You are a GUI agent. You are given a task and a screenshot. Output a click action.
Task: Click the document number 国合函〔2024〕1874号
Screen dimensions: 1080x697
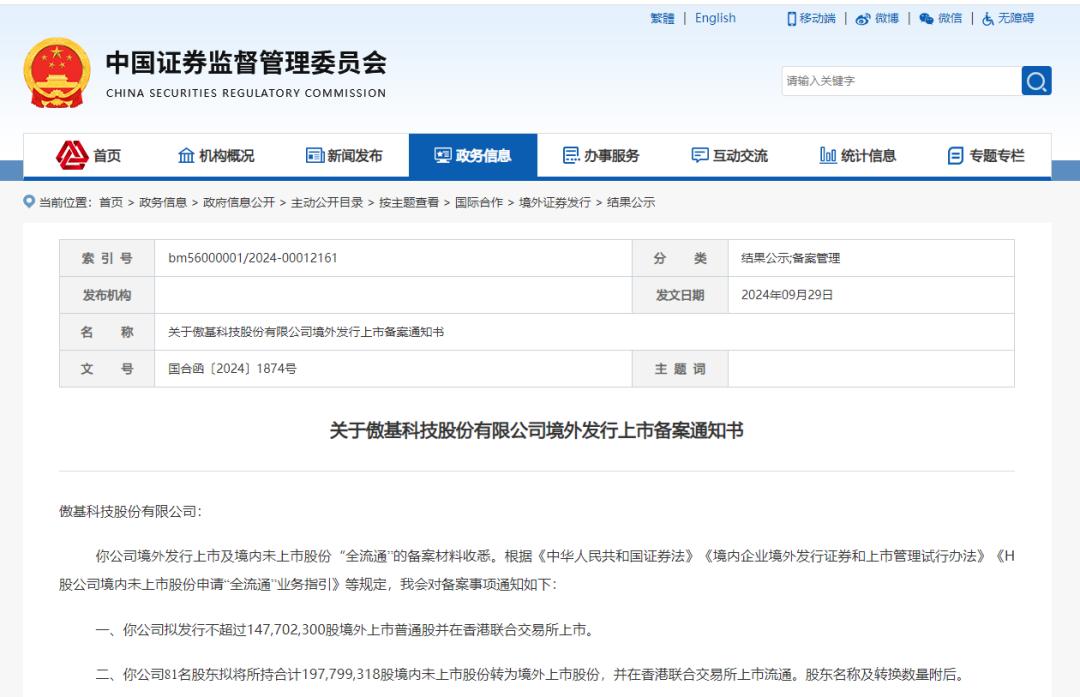232,368
